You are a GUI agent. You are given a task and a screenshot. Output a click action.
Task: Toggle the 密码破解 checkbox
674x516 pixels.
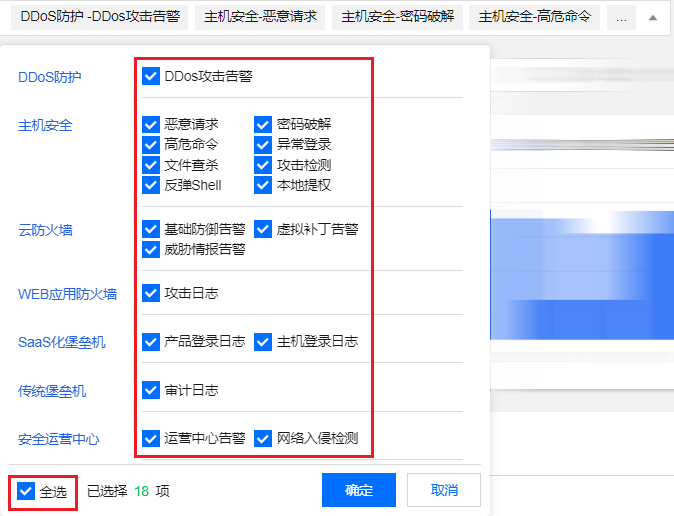pyautogui.click(x=263, y=125)
